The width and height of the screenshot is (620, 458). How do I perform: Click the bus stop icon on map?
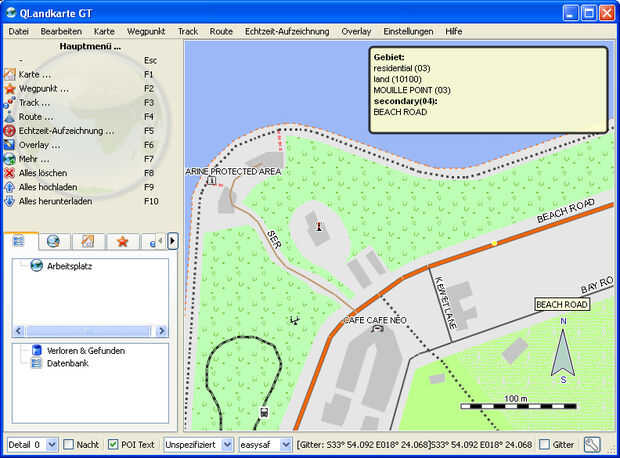[264, 413]
